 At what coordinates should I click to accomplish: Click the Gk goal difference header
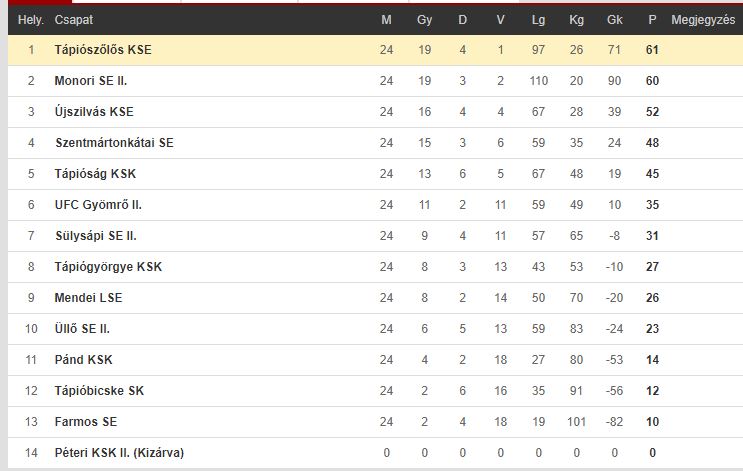click(x=614, y=20)
